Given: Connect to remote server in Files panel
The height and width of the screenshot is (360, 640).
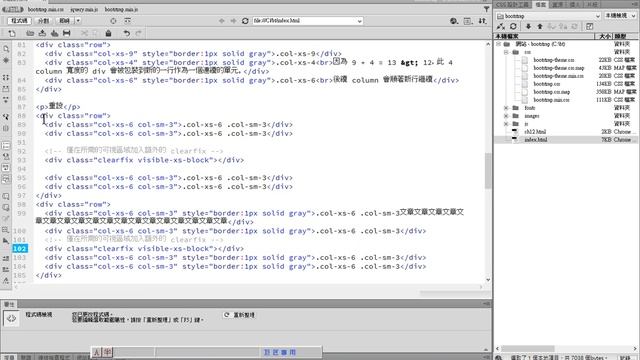Looking at the screenshot, I should 501,27.
